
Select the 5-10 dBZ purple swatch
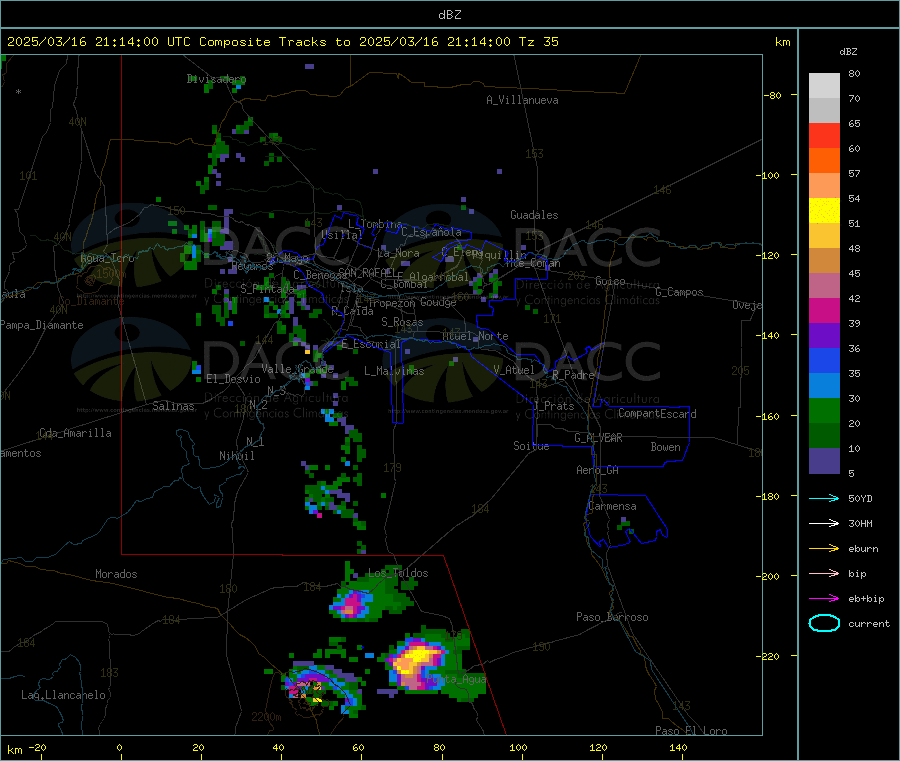[x=824, y=461]
